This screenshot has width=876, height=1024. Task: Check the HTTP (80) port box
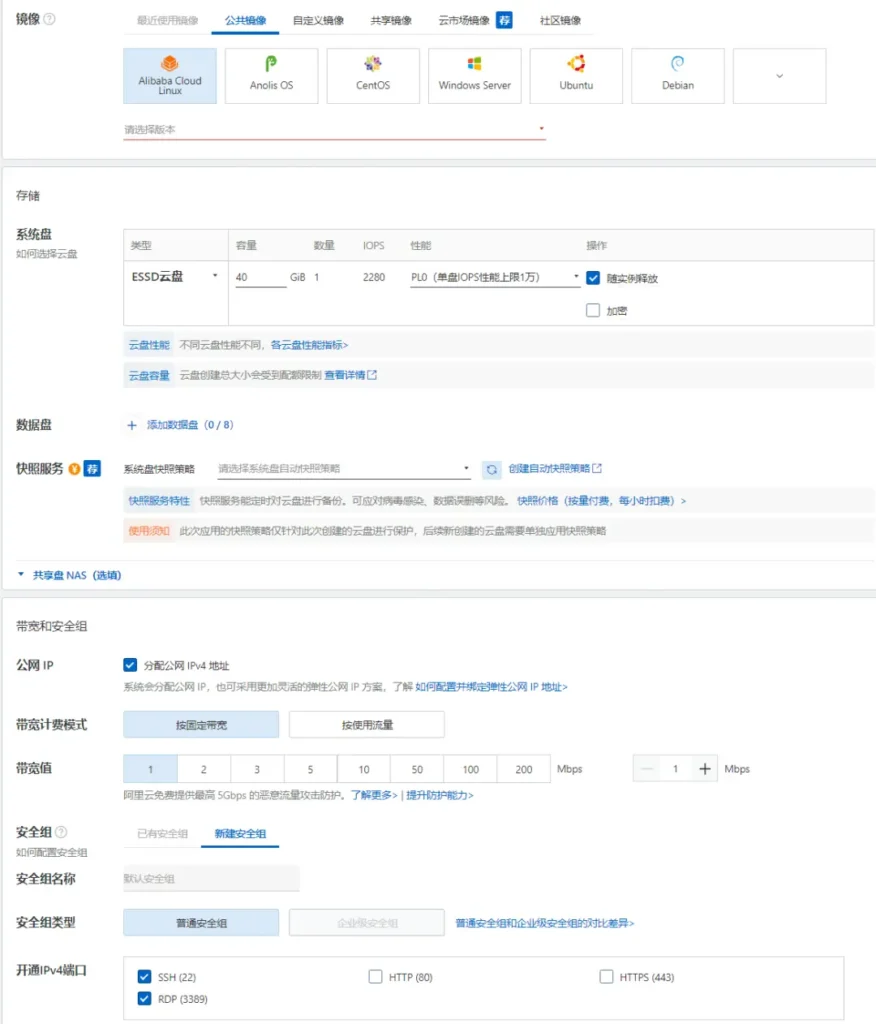pyautogui.click(x=375, y=976)
